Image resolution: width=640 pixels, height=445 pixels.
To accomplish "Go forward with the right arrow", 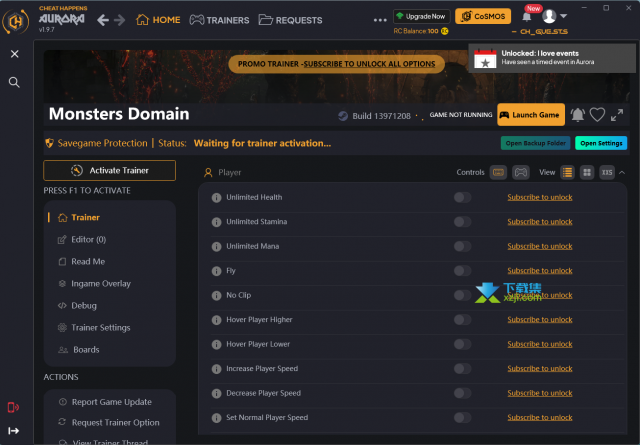I will [x=120, y=20].
